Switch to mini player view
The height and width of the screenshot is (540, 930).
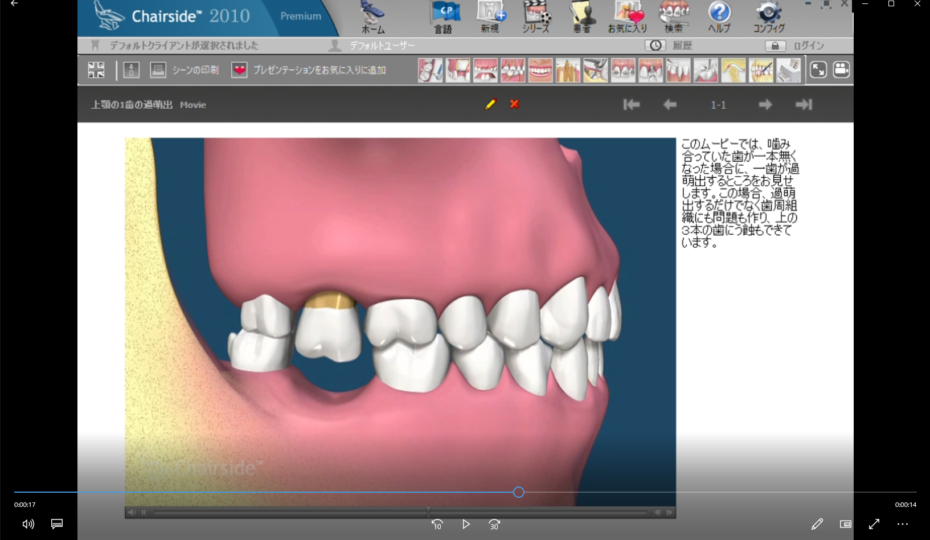[845, 524]
